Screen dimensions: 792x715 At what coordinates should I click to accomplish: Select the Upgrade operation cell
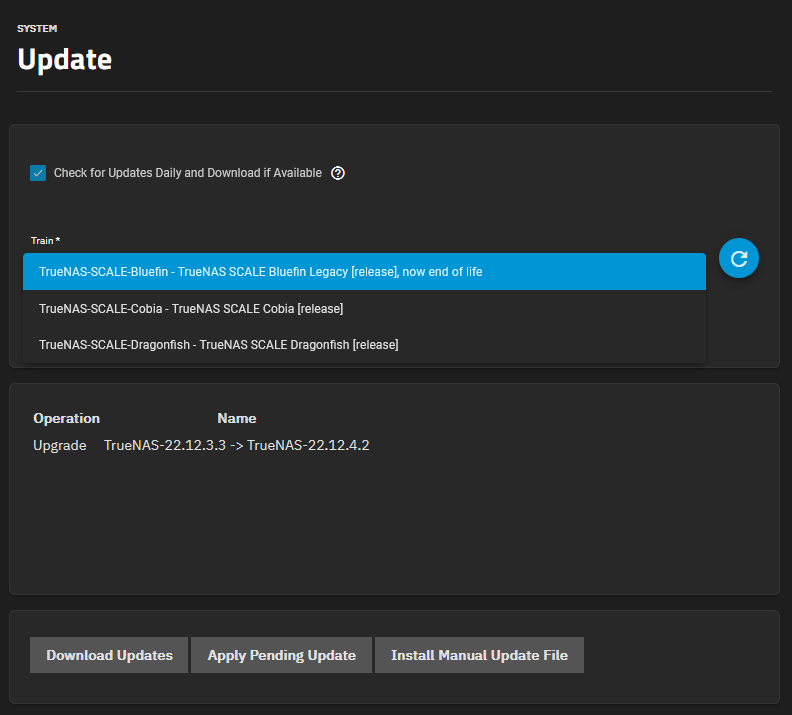point(60,445)
